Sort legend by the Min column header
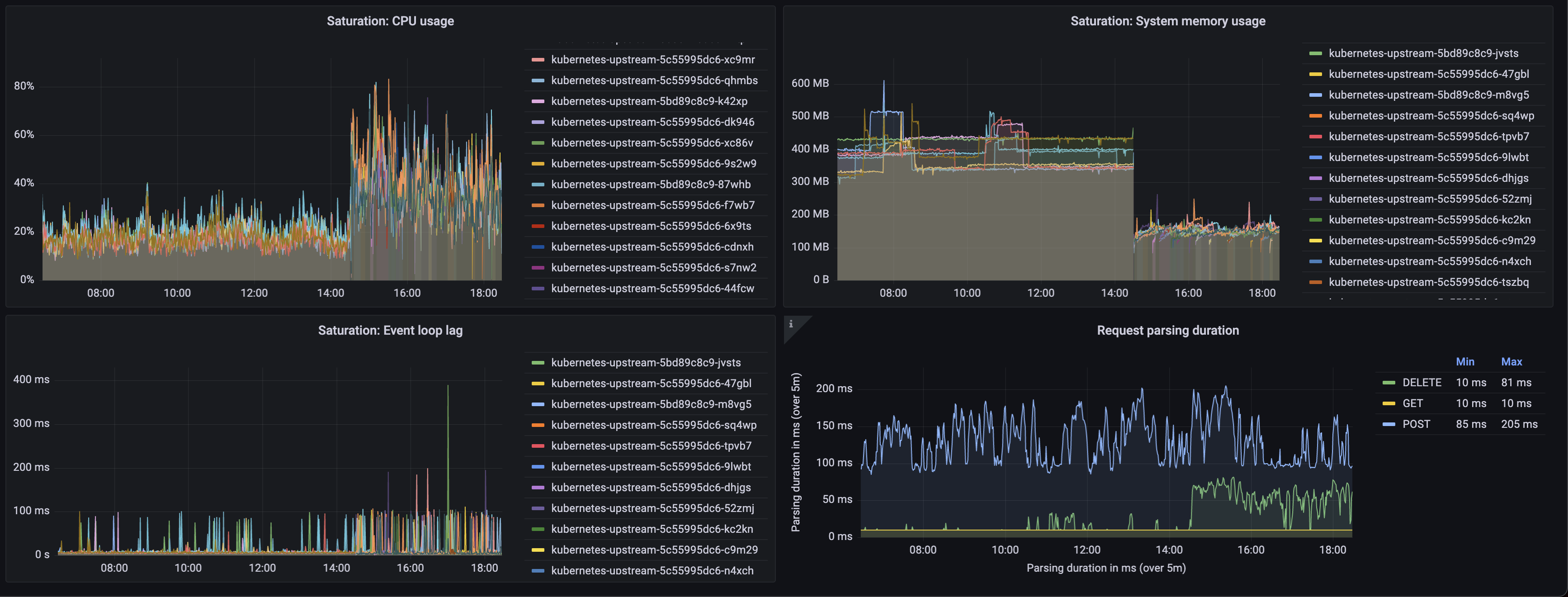 [1466, 361]
